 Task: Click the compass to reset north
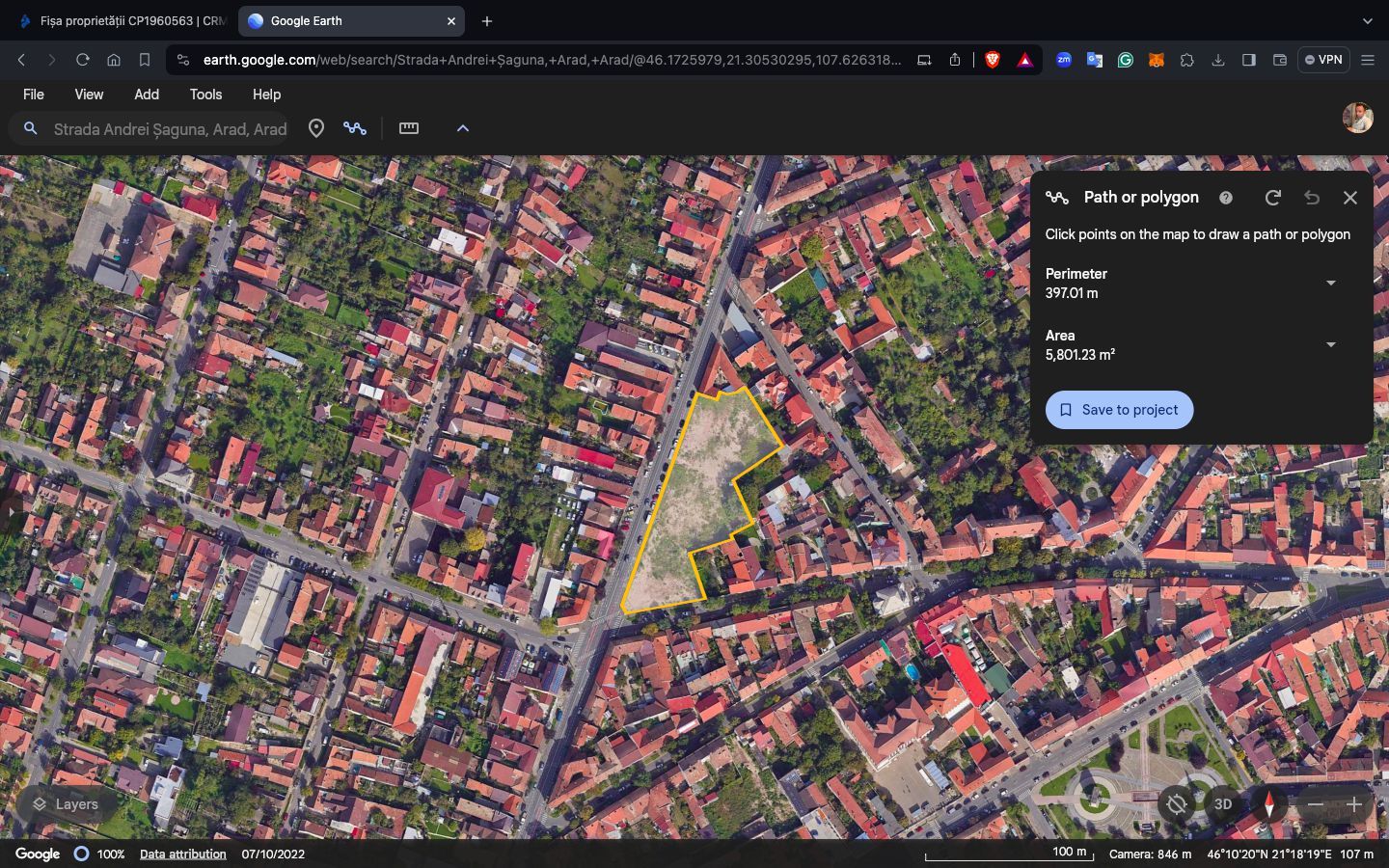pos(1268,803)
